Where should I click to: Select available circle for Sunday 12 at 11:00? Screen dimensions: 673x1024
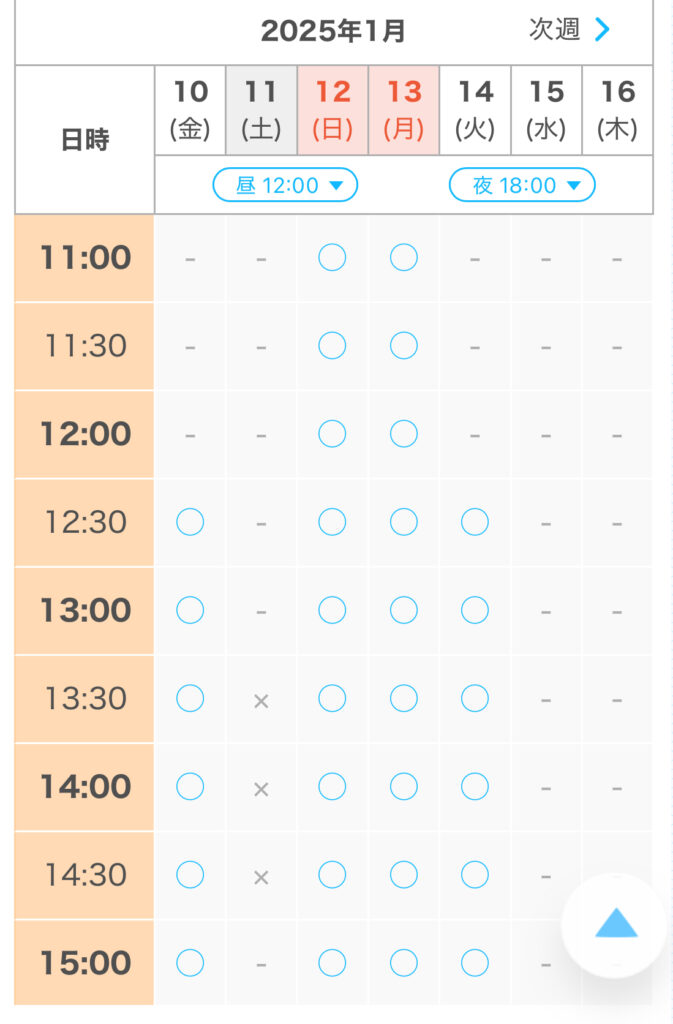[x=332, y=258]
